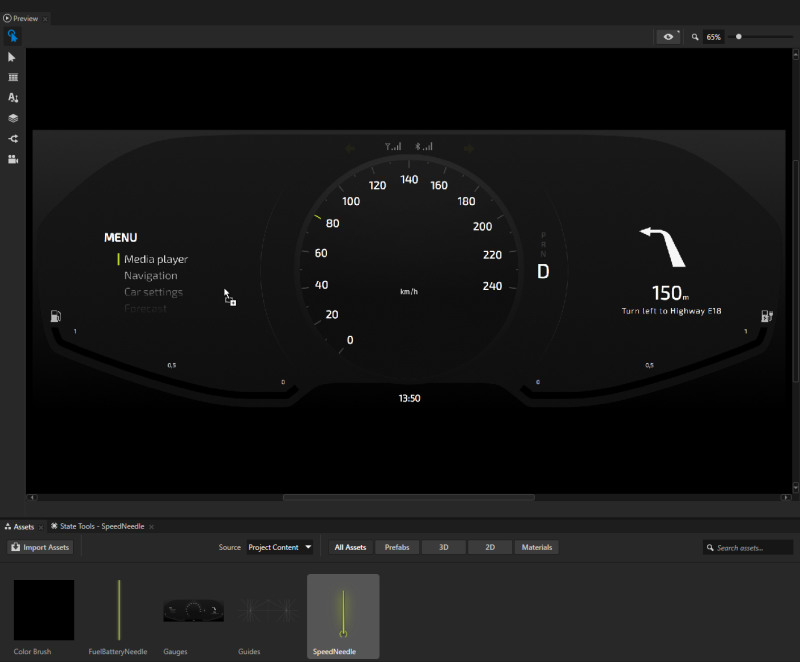
Task: Toggle the 2D asset filter
Action: 490,547
